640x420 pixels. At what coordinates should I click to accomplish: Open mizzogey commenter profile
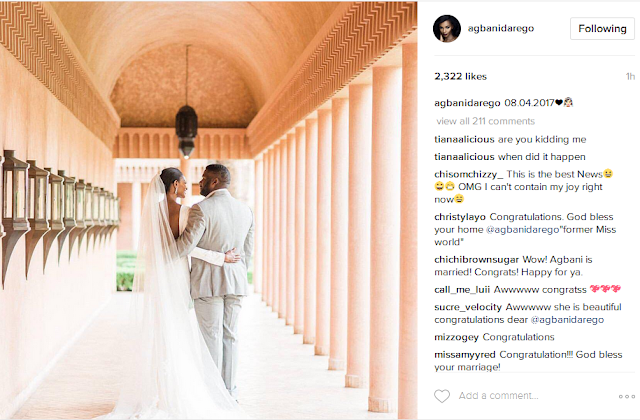click(x=456, y=337)
